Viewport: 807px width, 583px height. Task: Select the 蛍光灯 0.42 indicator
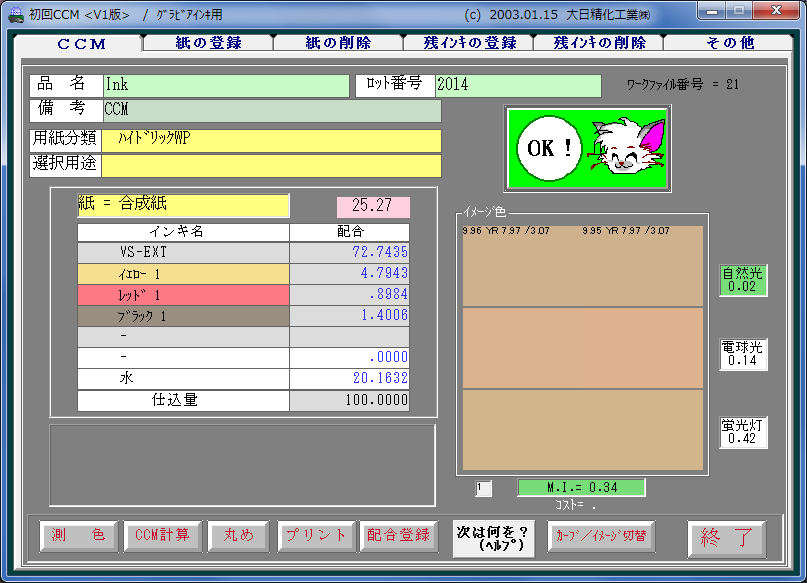click(743, 432)
